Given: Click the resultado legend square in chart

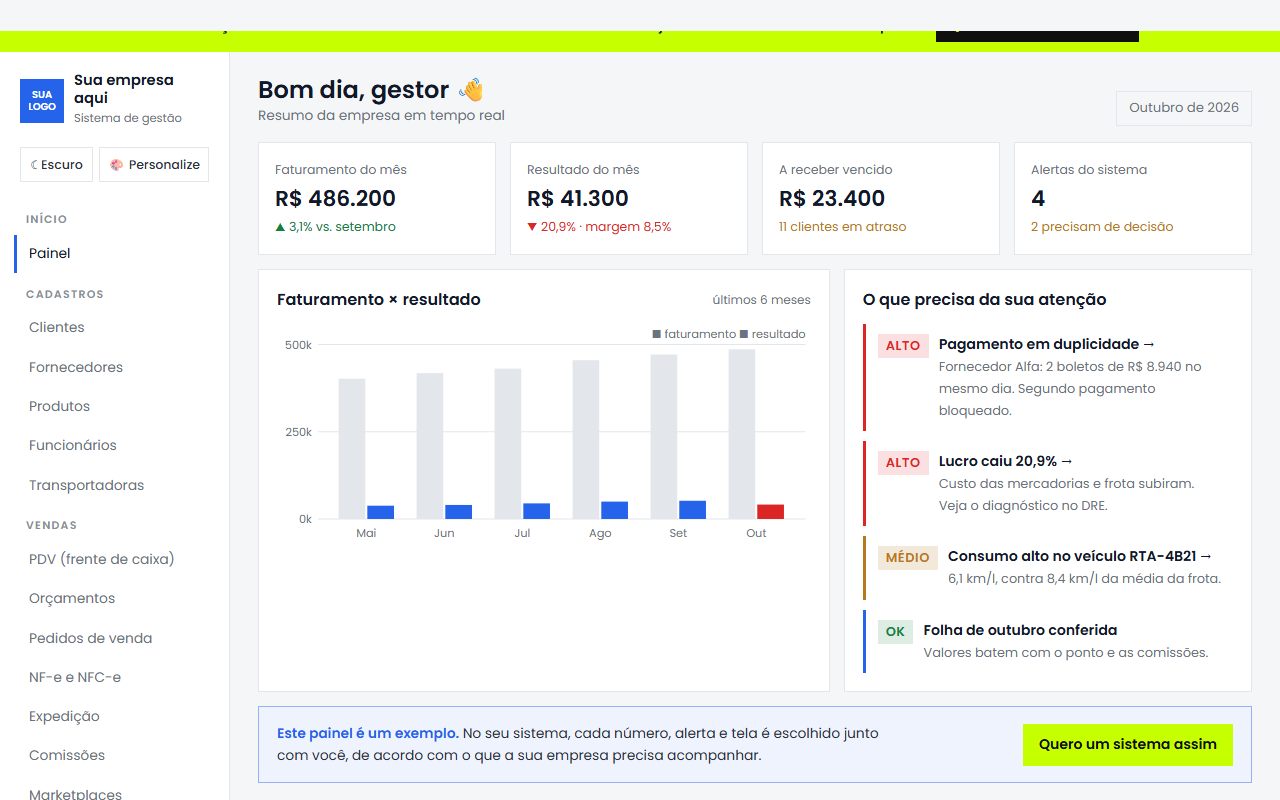Looking at the screenshot, I should click(x=744, y=334).
